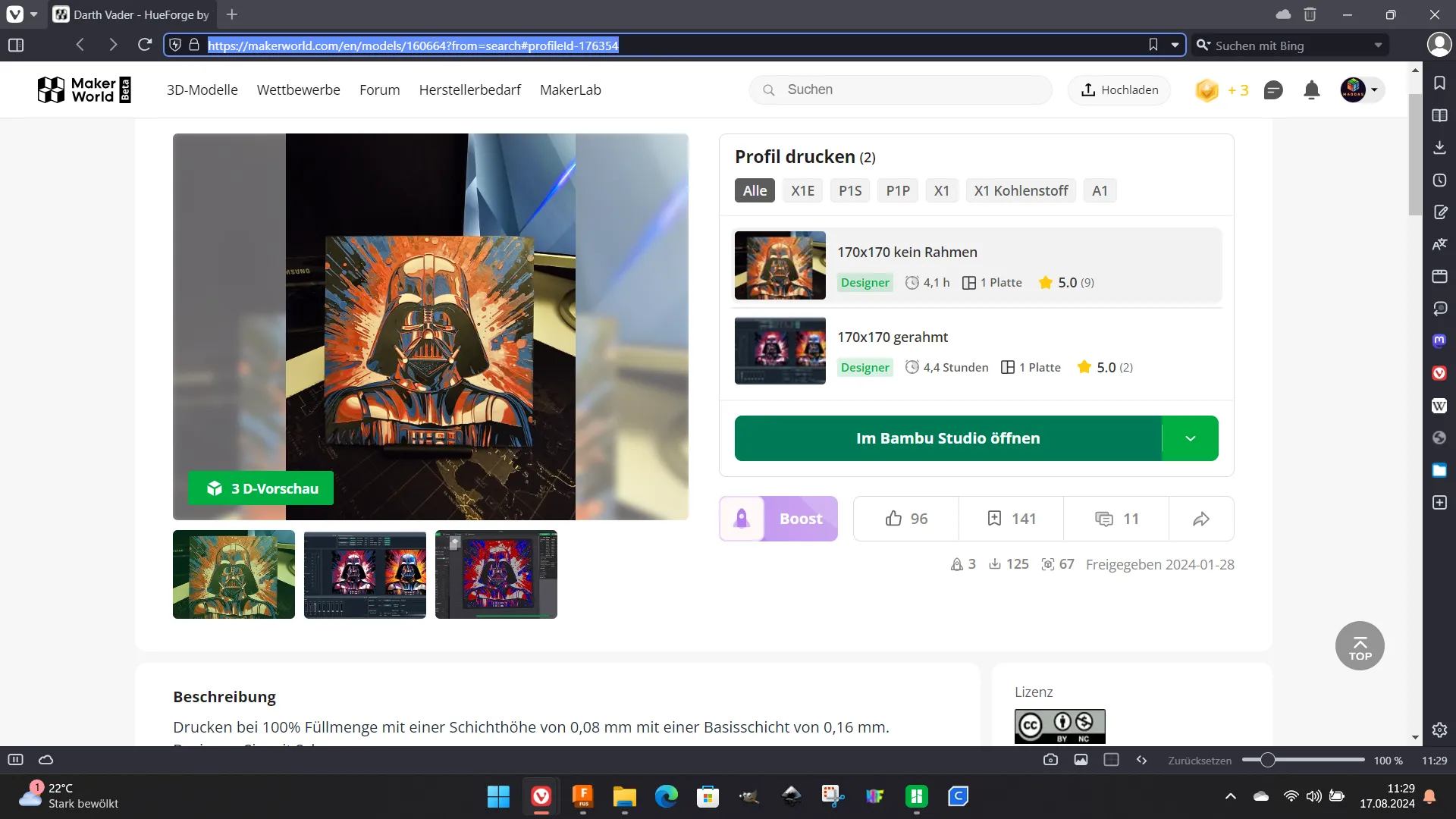Open Vivaldi settings gear icon

point(1439,730)
